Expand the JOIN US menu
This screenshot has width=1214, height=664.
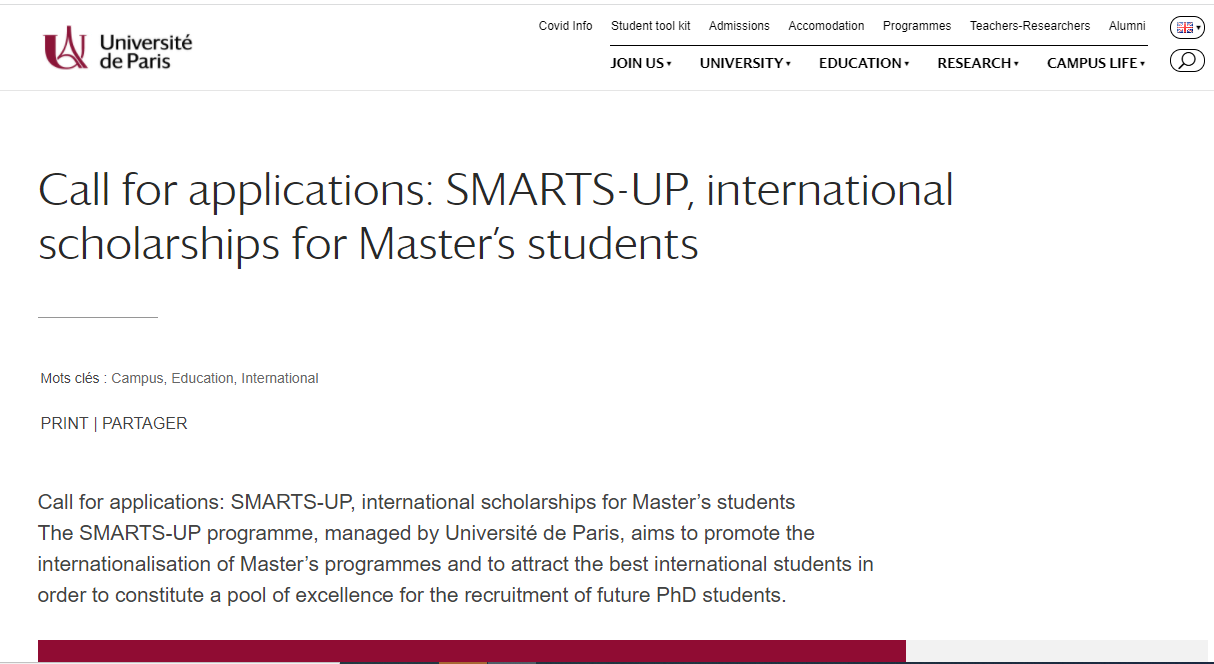click(x=641, y=63)
